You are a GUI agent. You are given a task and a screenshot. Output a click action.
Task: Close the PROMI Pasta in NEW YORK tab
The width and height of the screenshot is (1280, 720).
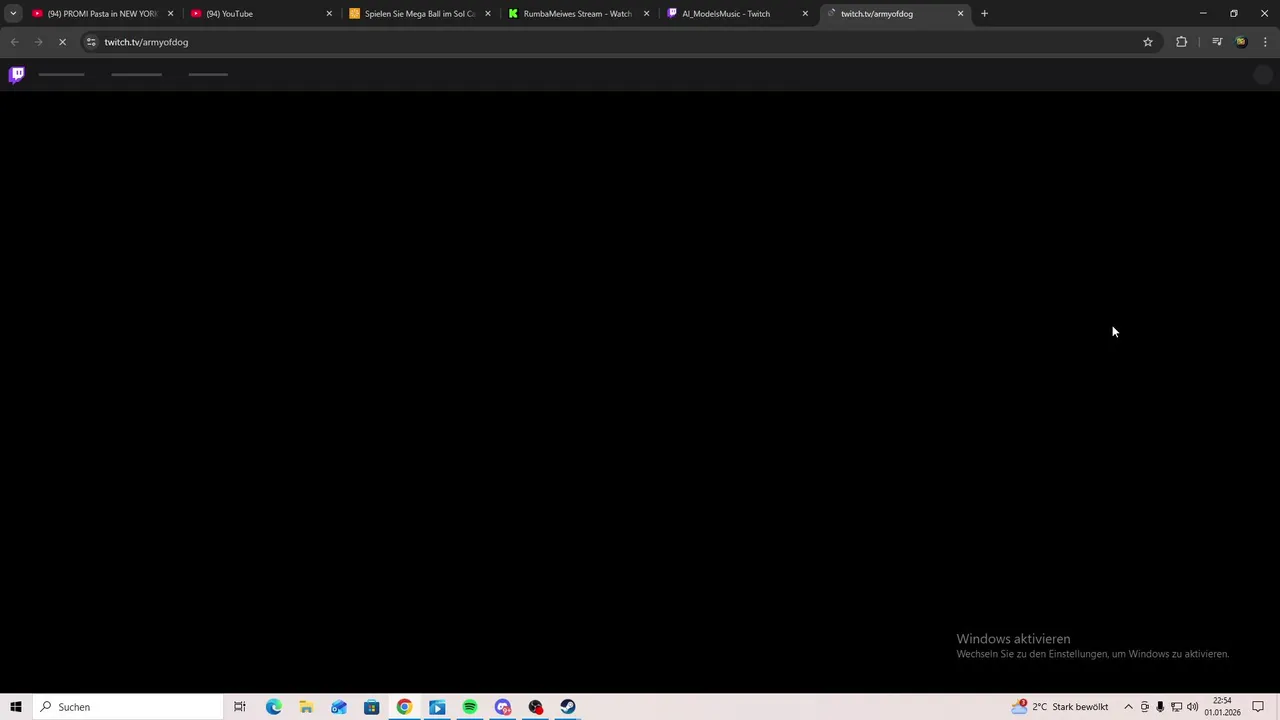[x=170, y=14]
